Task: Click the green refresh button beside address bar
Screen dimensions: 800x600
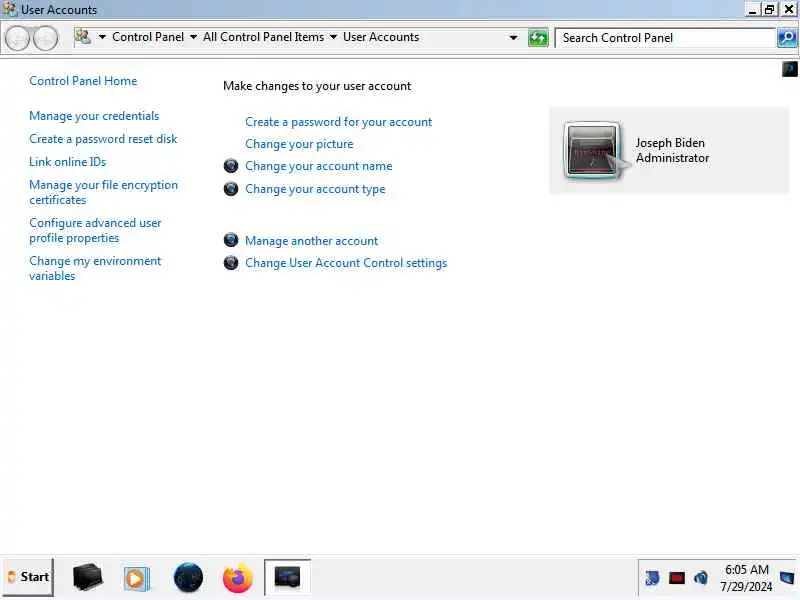Action: [x=538, y=38]
